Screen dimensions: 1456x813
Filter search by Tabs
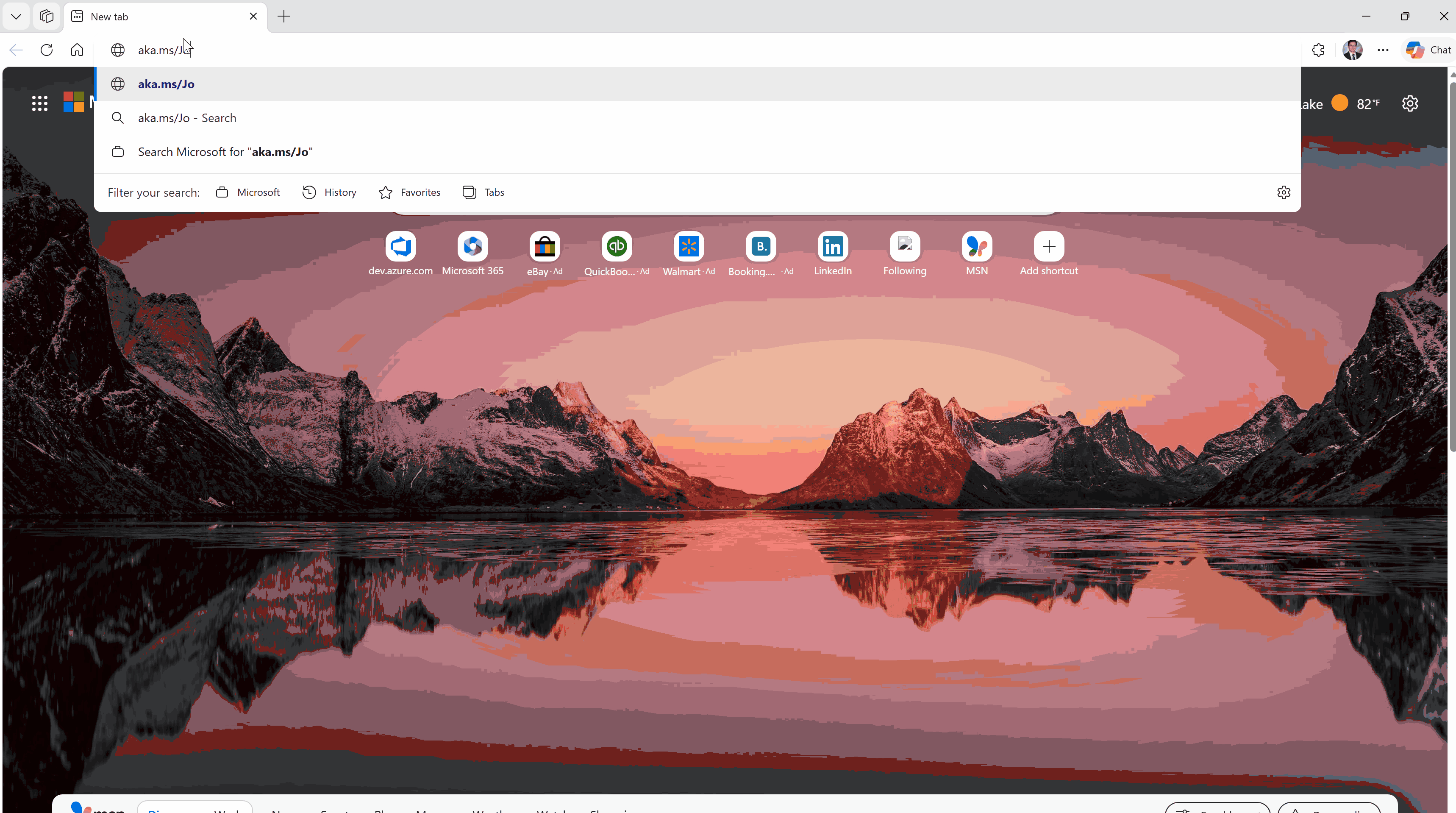tap(483, 192)
